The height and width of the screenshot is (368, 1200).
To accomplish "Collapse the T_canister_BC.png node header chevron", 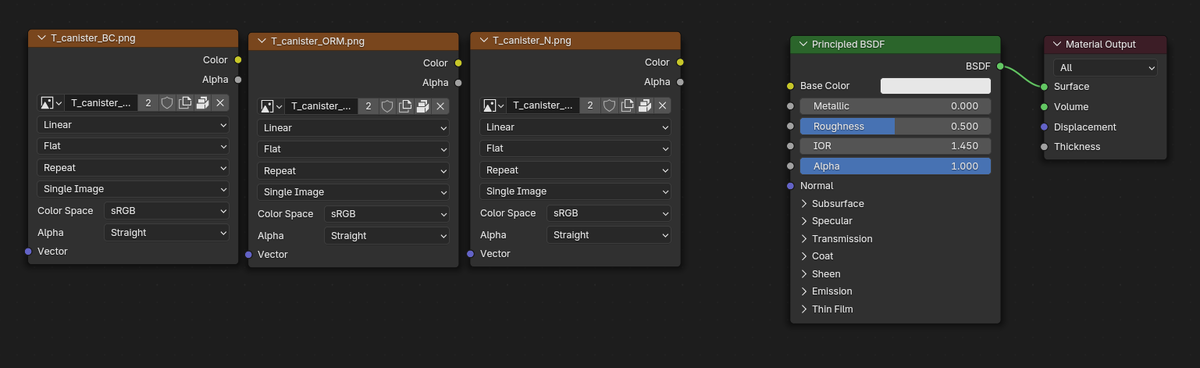I will coord(41,38).
